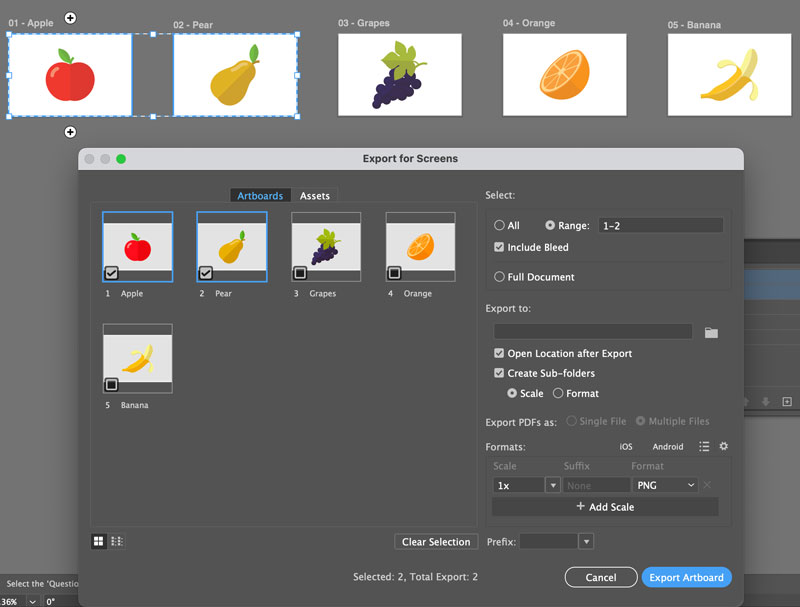
Task: Click the add artboard icon in background panel
Action: (787, 402)
